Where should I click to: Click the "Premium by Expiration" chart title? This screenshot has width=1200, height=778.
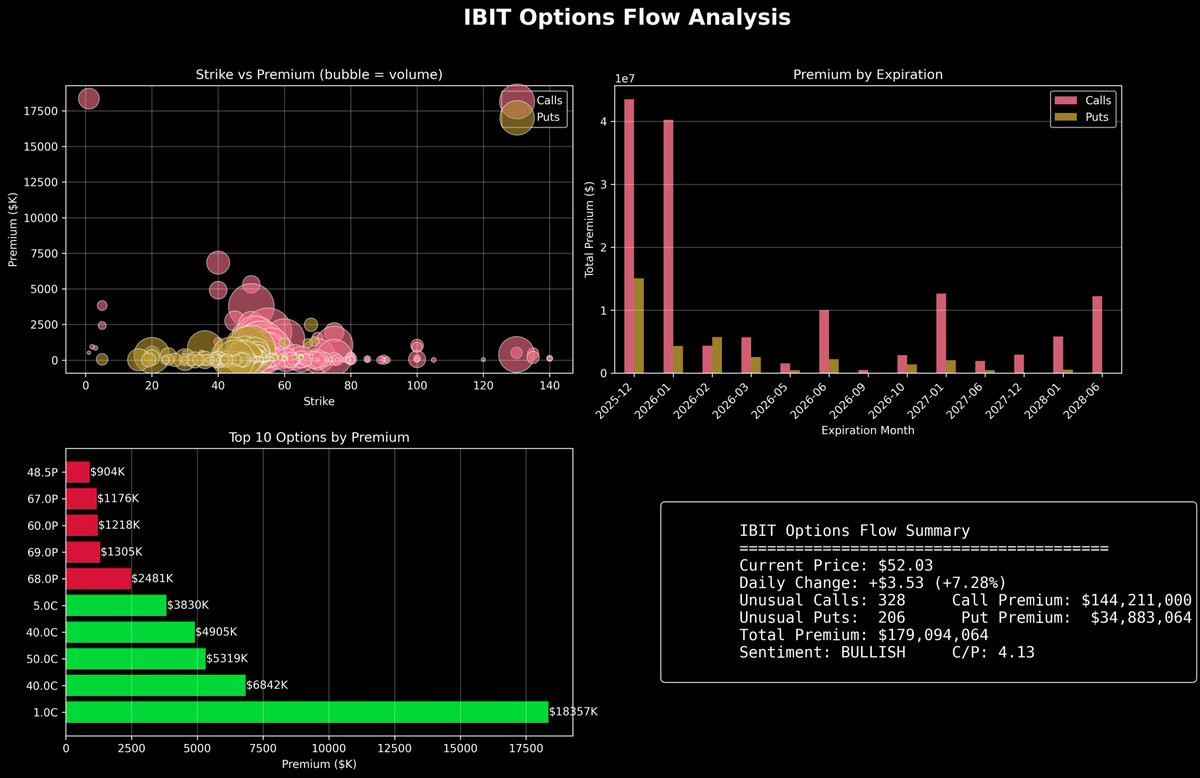tap(868, 74)
